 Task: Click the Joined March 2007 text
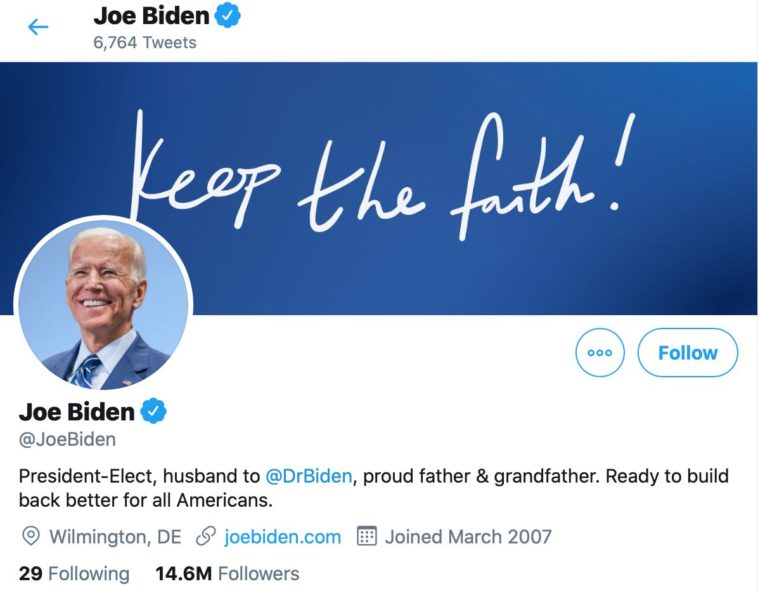[x=468, y=537]
